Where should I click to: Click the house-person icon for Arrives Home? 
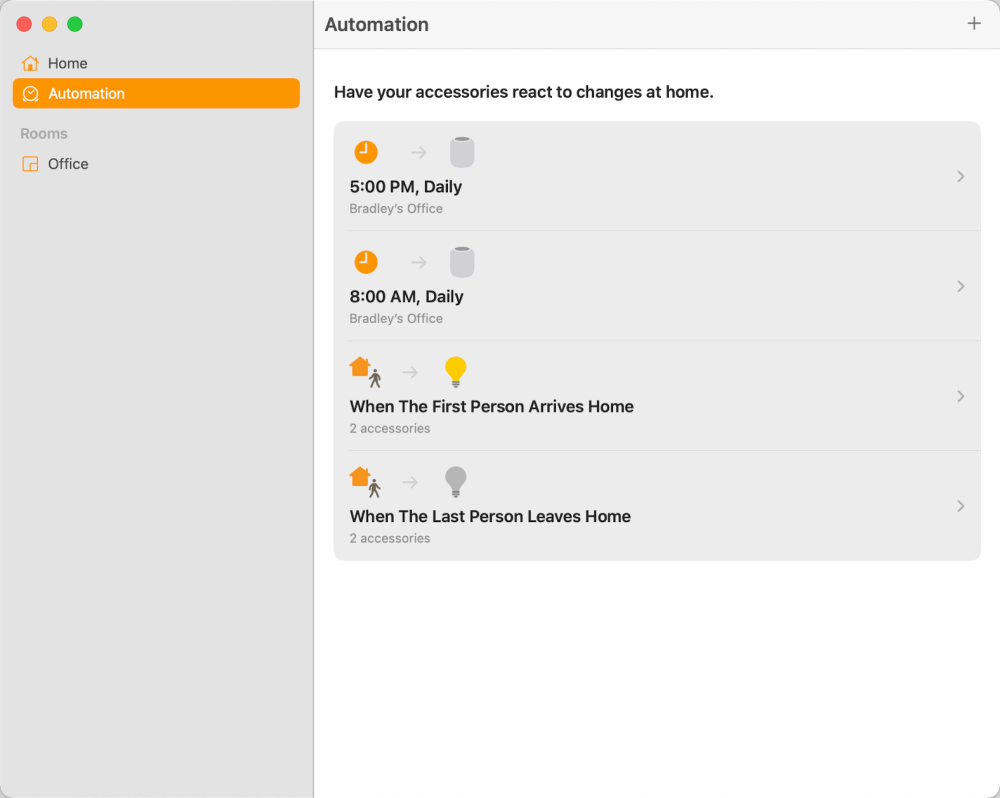(365, 372)
